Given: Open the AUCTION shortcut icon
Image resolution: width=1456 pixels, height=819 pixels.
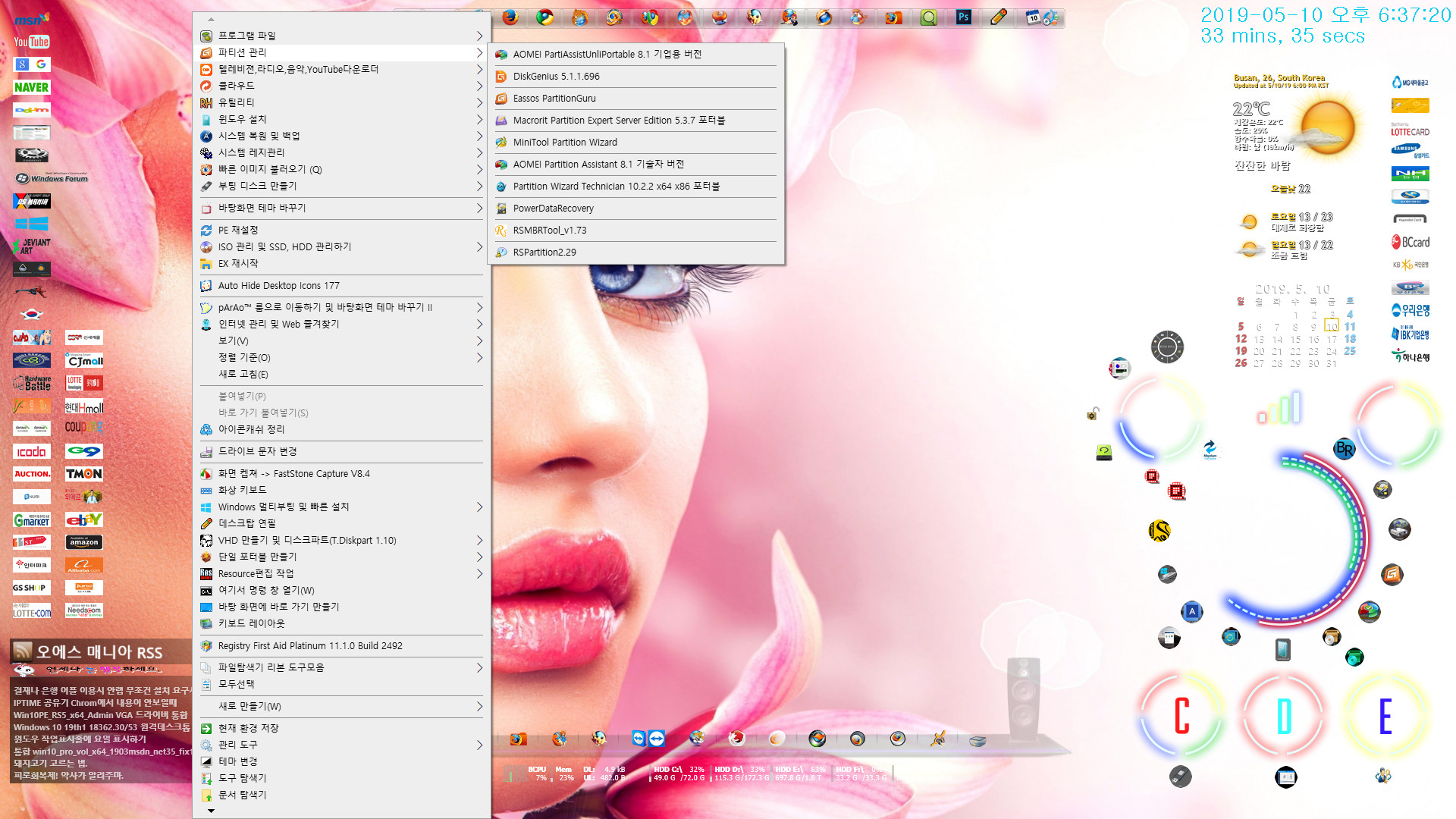Looking at the screenshot, I should tap(32, 474).
